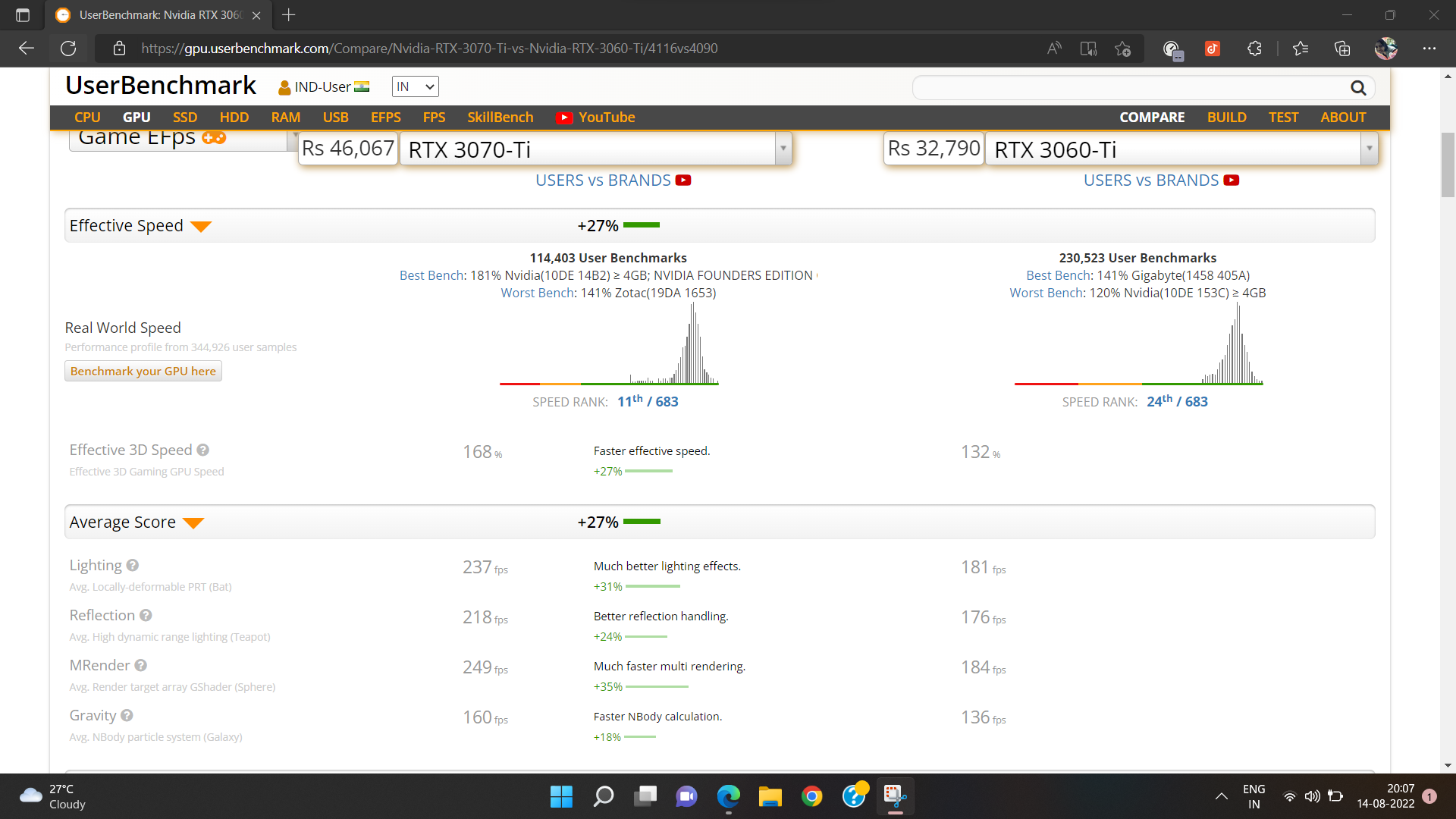Expand the RTX 3060-Ti selector dropdown

1369,149
